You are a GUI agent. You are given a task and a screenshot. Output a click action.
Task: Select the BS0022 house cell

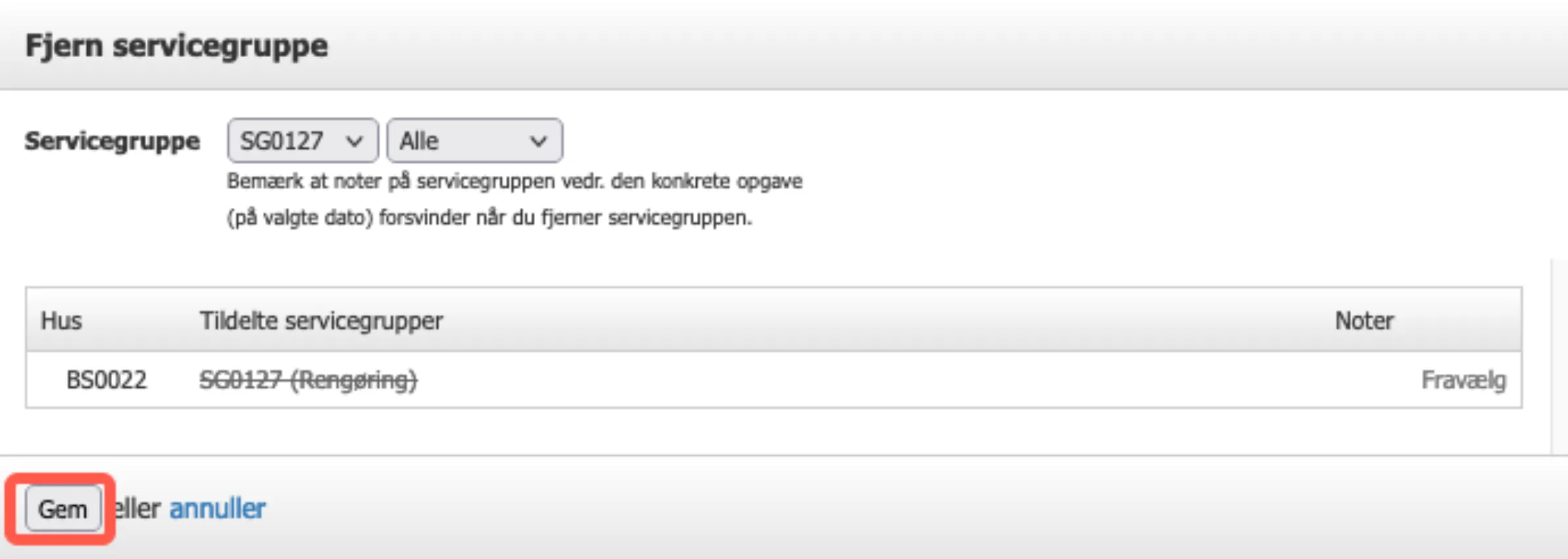[106, 380]
